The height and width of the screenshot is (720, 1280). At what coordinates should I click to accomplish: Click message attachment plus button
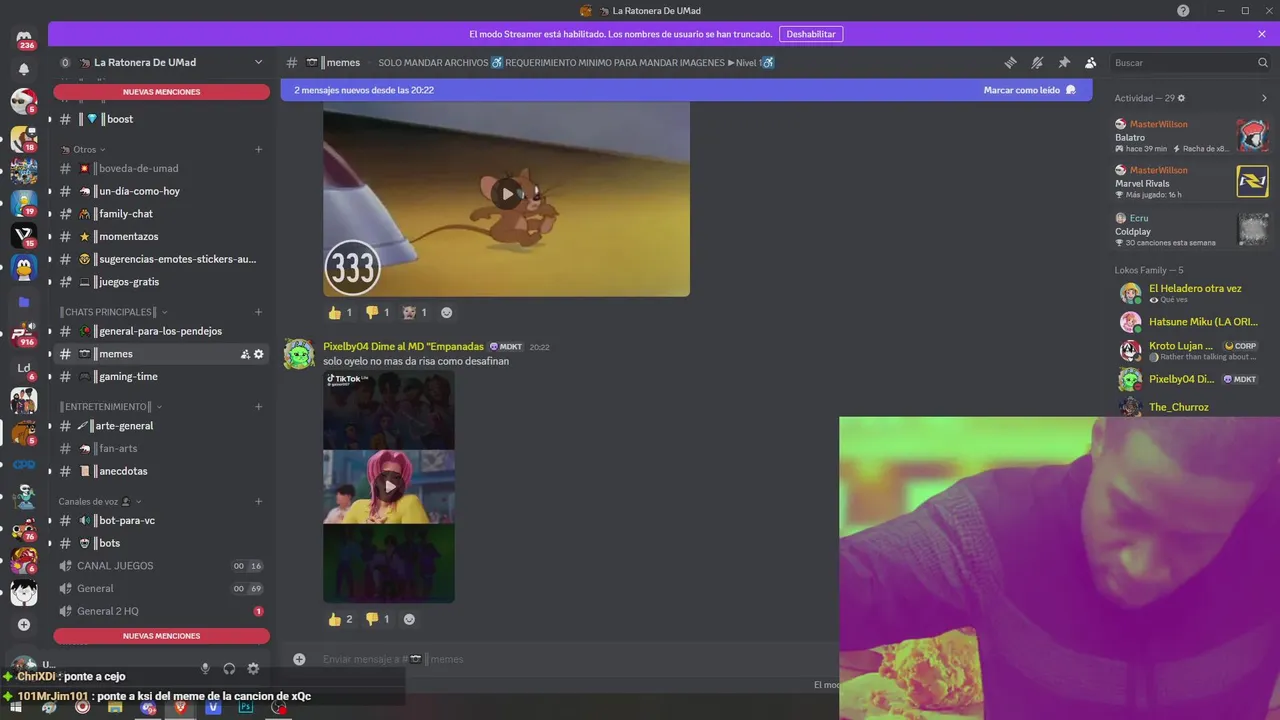pyautogui.click(x=299, y=659)
